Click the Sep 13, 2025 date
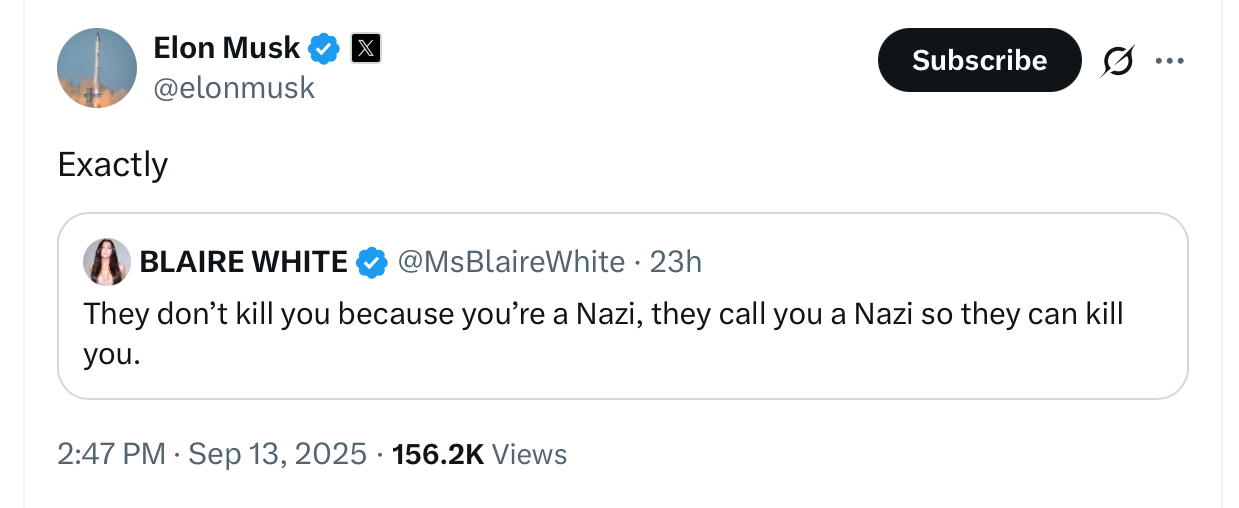 [x=277, y=455]
